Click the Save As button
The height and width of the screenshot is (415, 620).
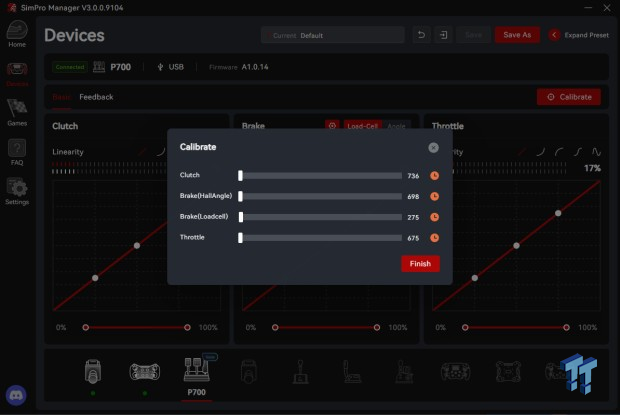pyautogui.click(x=517, y=35)
